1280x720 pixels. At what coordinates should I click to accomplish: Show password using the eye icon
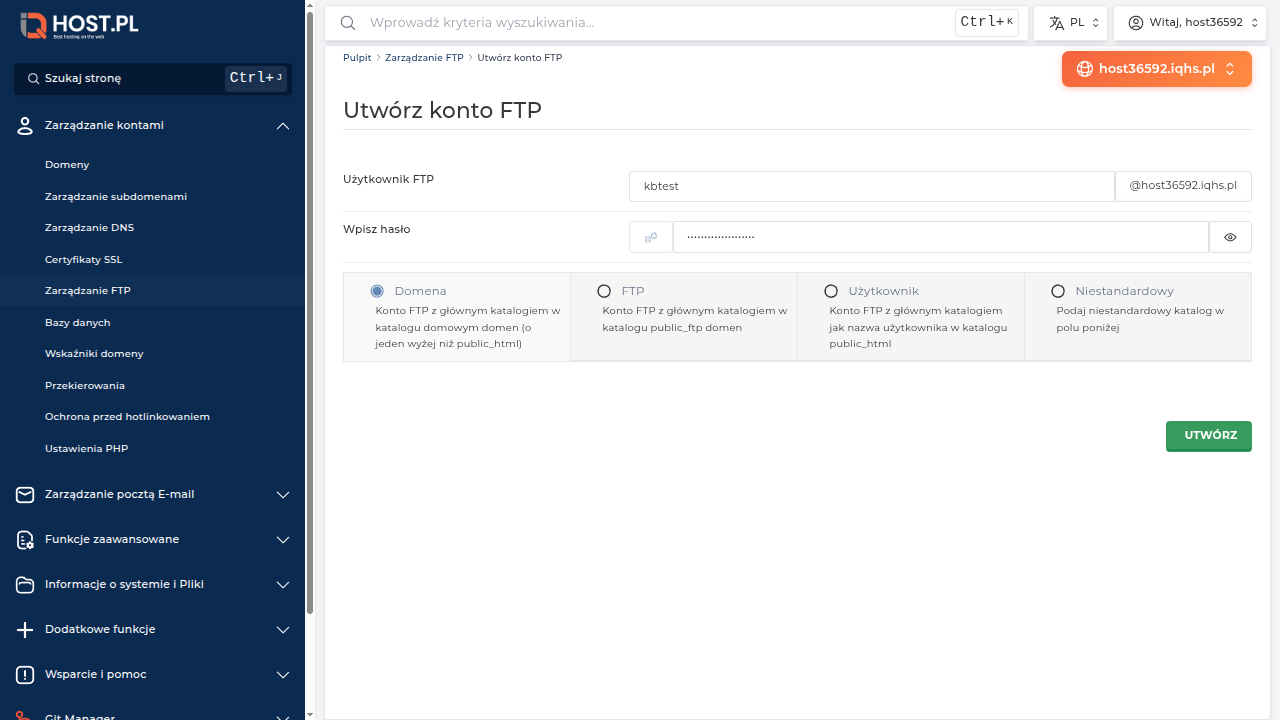click(x=1230, y=237)
